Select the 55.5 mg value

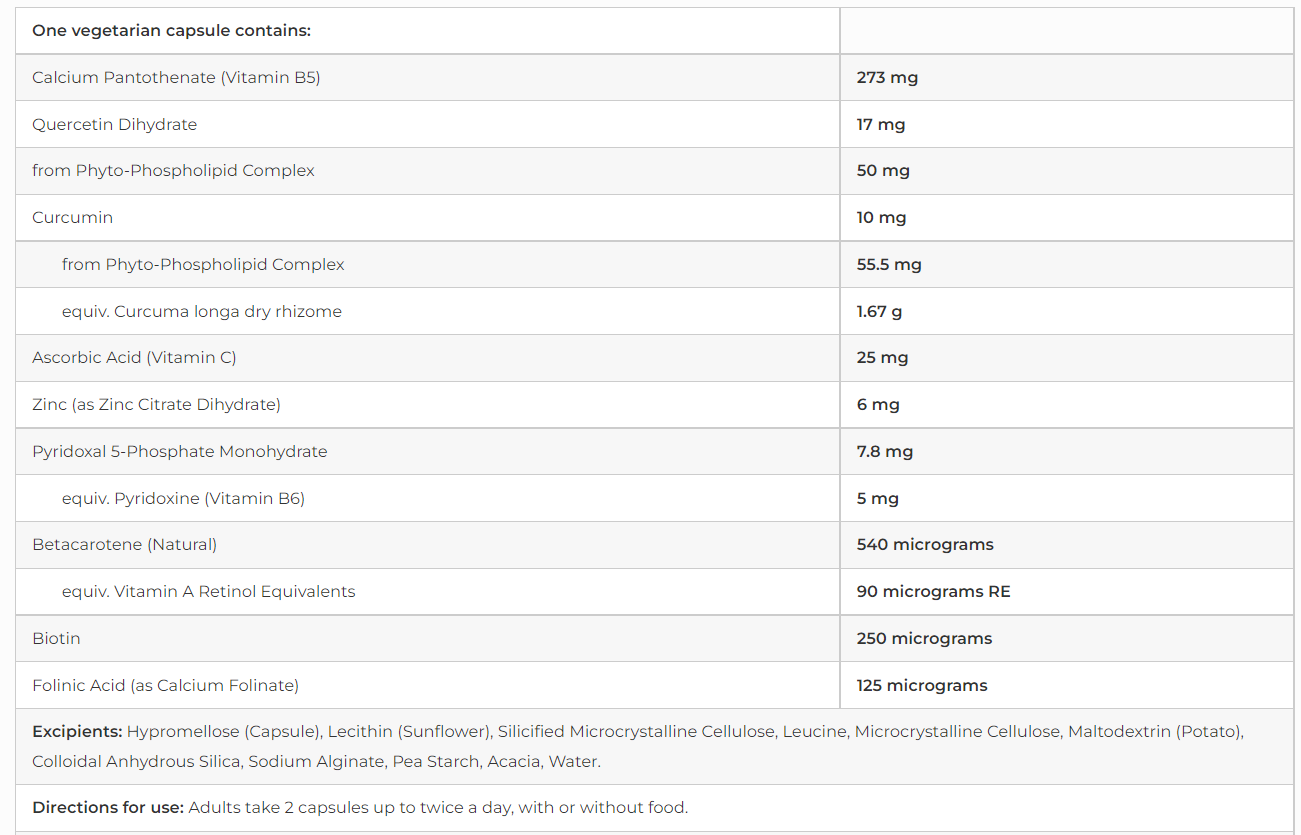tap(889, 264)
